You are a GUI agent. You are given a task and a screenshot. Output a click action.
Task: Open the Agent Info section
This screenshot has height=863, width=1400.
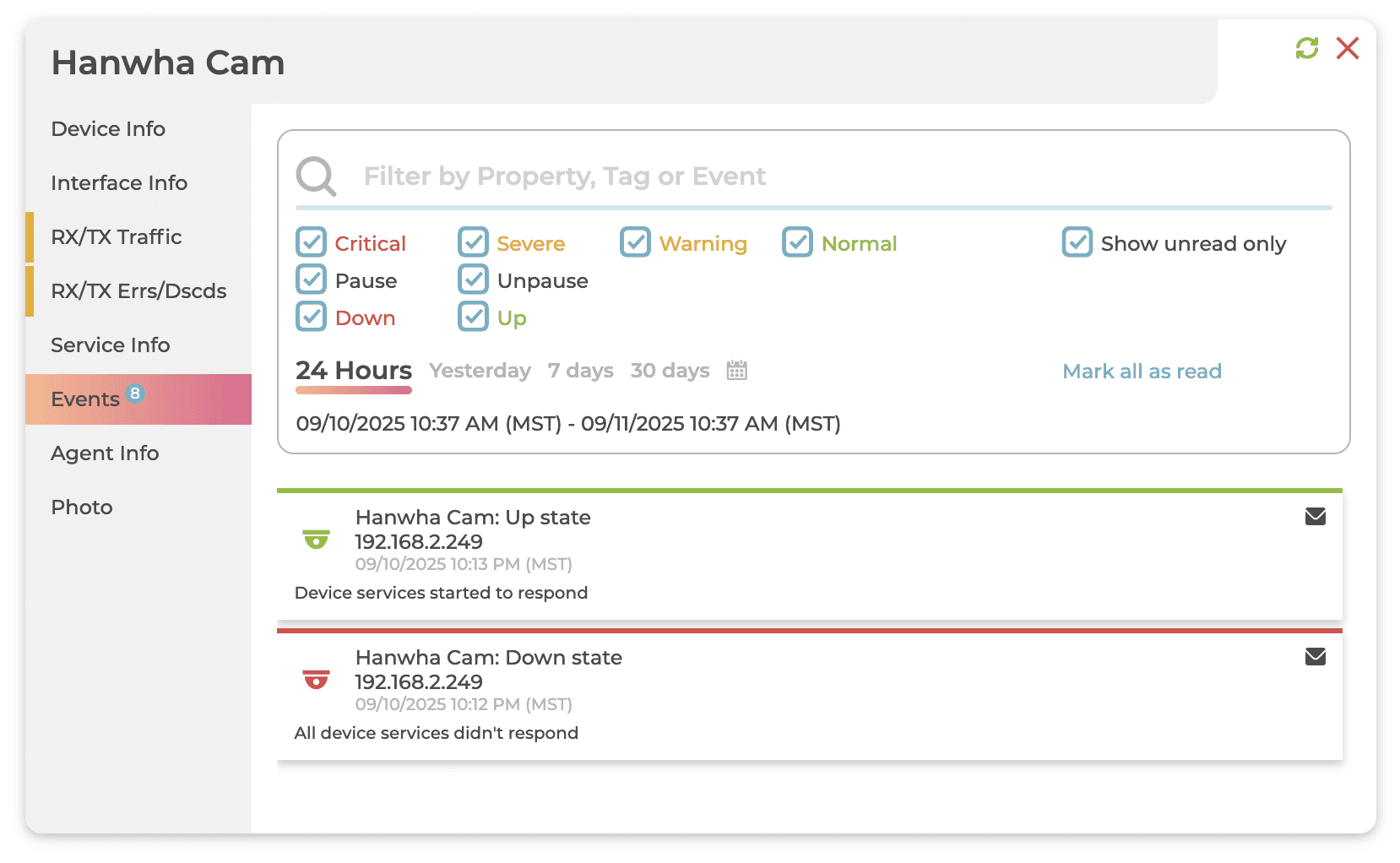click(138, 453)
